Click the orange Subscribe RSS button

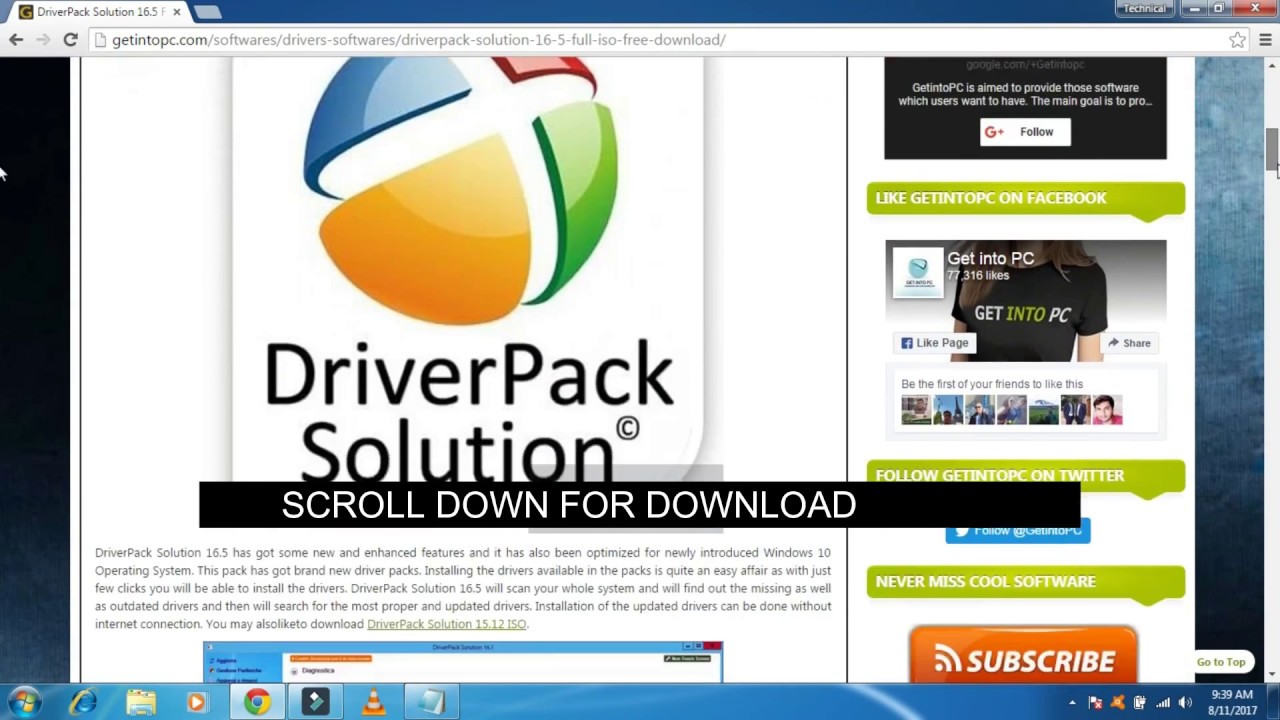click(x=1023, y=656)
